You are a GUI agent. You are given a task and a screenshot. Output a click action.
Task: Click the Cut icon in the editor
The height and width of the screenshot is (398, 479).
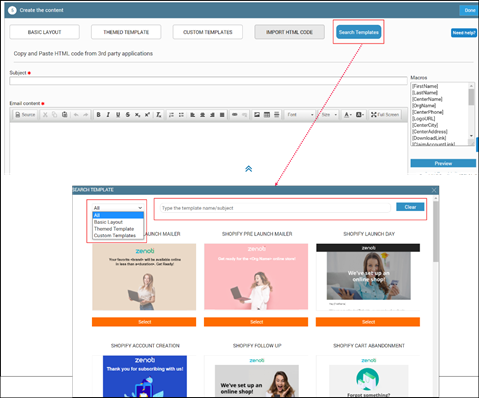pos(45,115)
